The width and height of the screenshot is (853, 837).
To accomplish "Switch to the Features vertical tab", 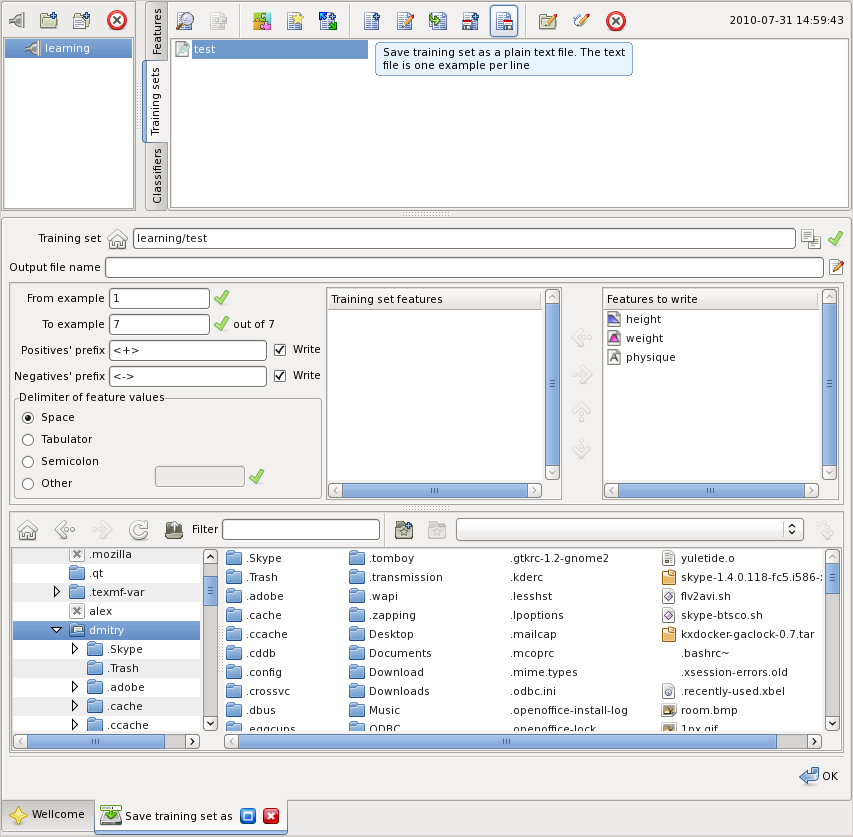I will pos(156,30).
